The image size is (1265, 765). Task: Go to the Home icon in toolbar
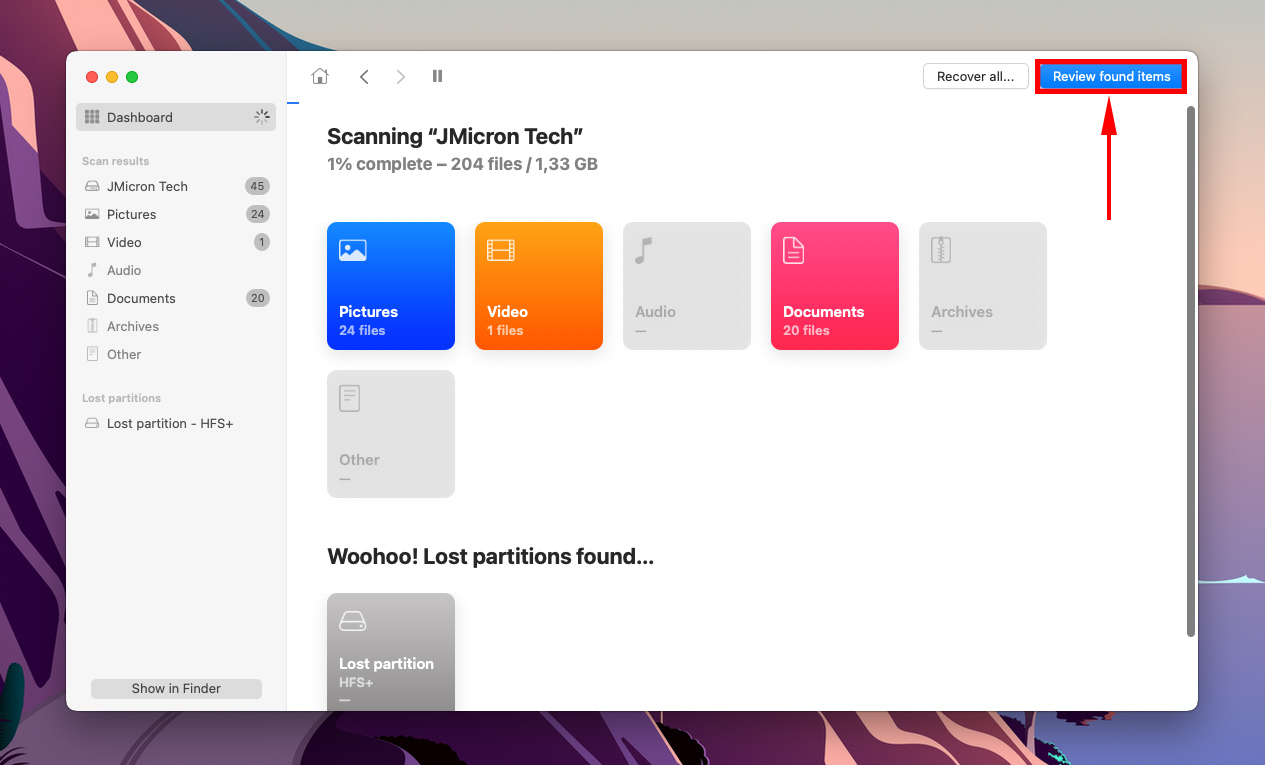coord(320,76)
